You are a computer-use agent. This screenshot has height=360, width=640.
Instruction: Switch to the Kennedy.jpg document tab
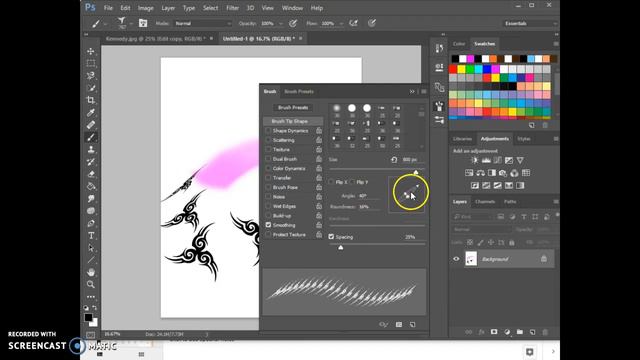pyautogui.click(x=155, y=38)
